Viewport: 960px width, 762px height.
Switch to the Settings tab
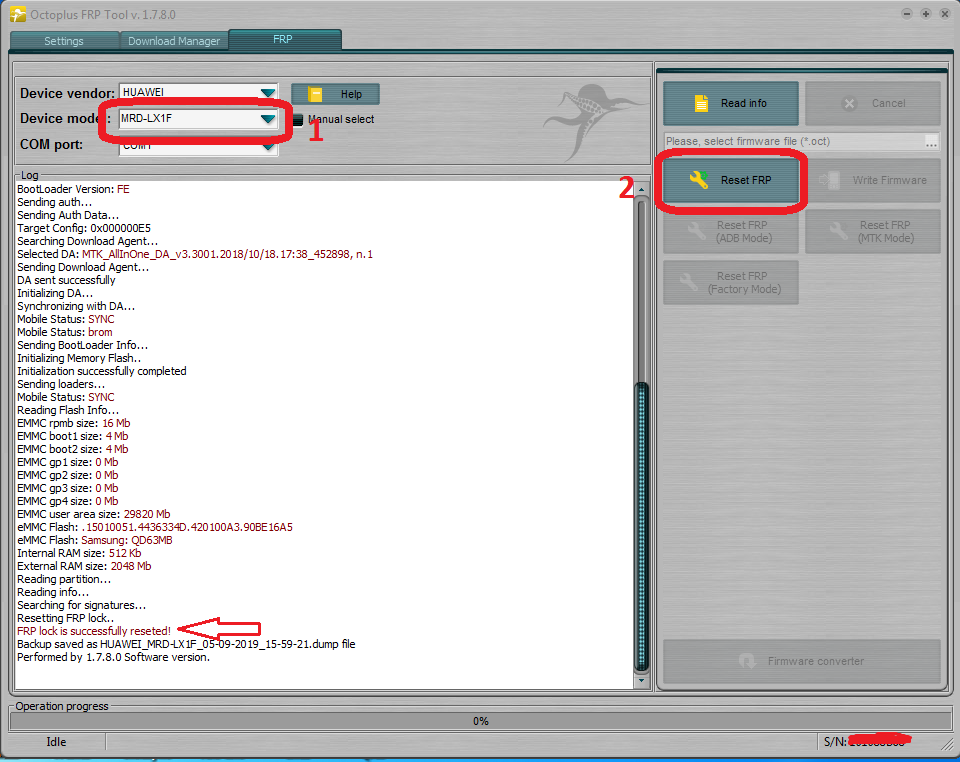click(x=64, y=41)
